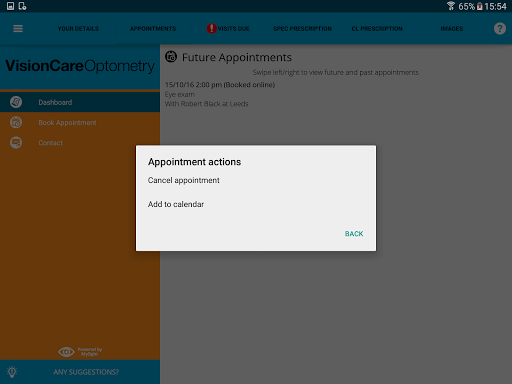Switch to the Your Details tab

tap(78, 29)
